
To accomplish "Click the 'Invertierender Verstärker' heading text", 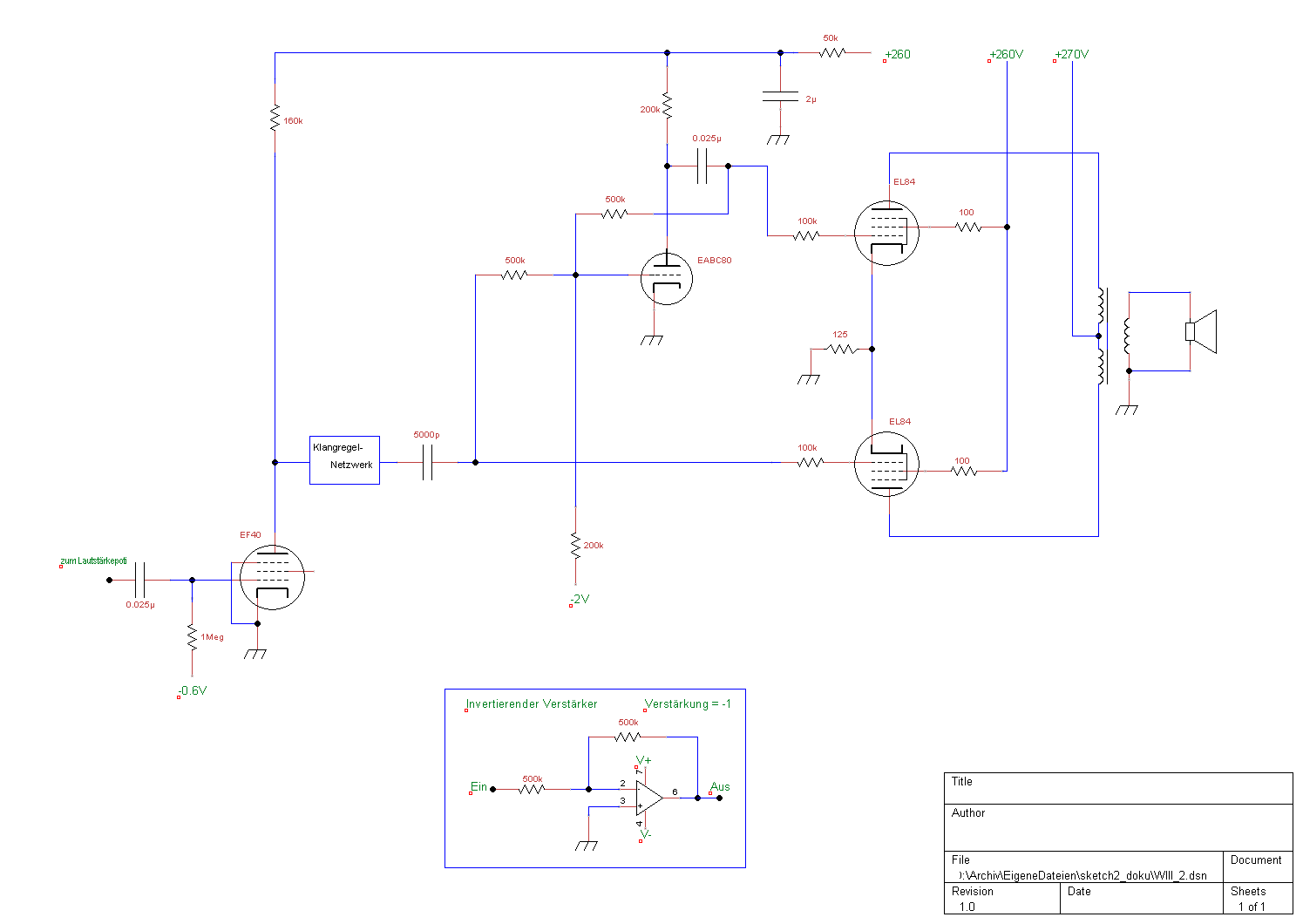I will (x=532, y=703).
